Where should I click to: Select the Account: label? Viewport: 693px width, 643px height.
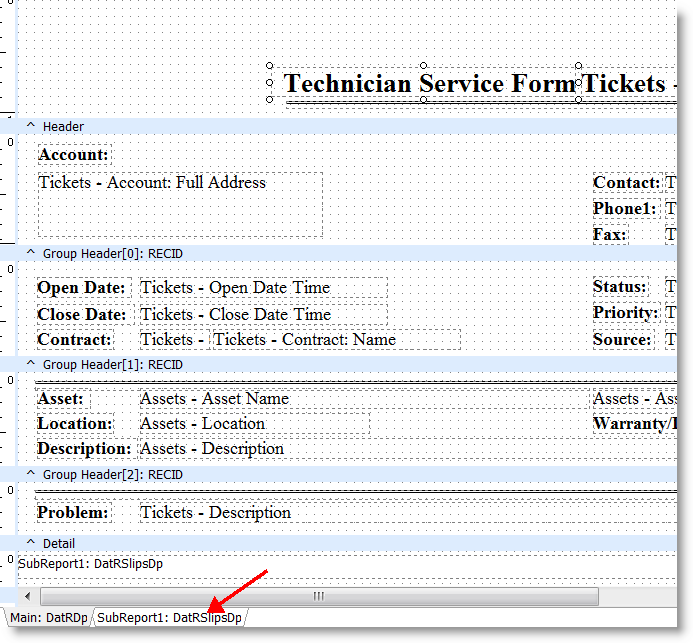click(x=74, y=155)
